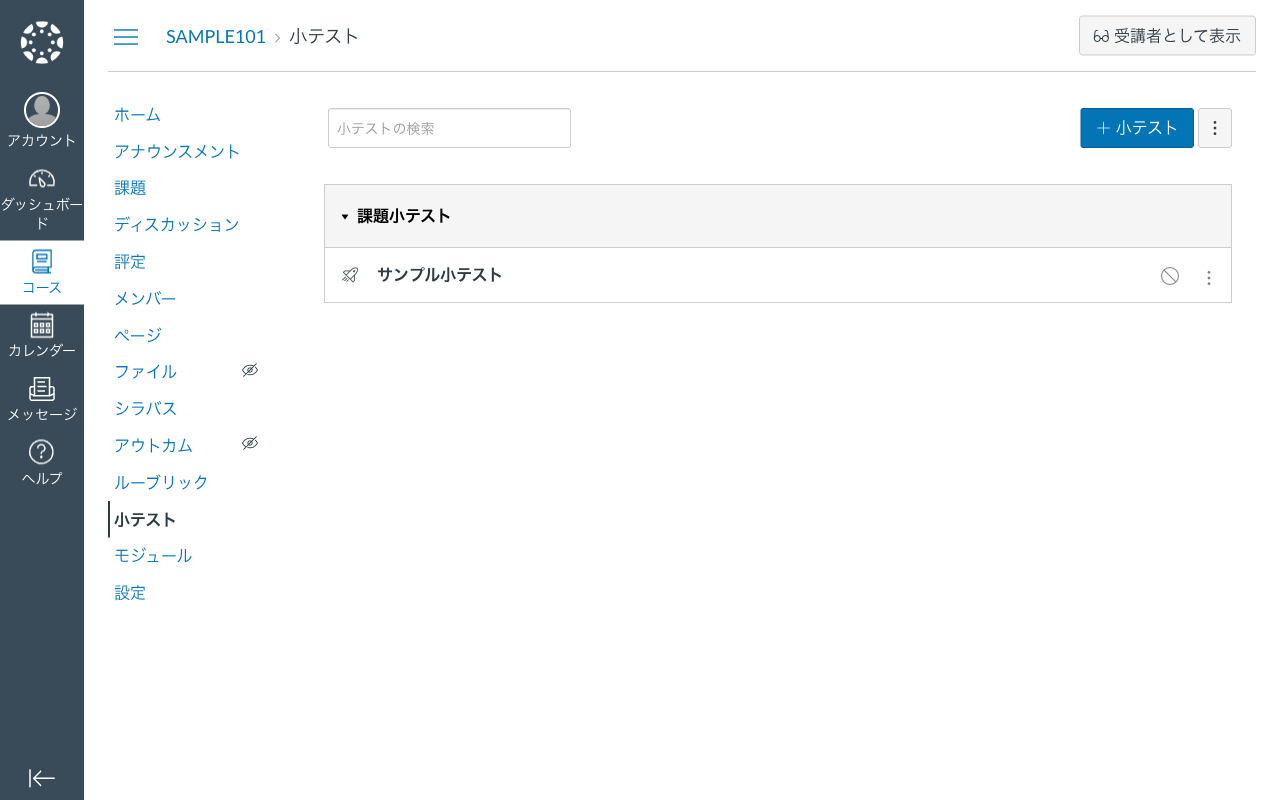Open サンプル小テスト row options menu
The height and width of the screenshot is (800, 1280).
1209,276
